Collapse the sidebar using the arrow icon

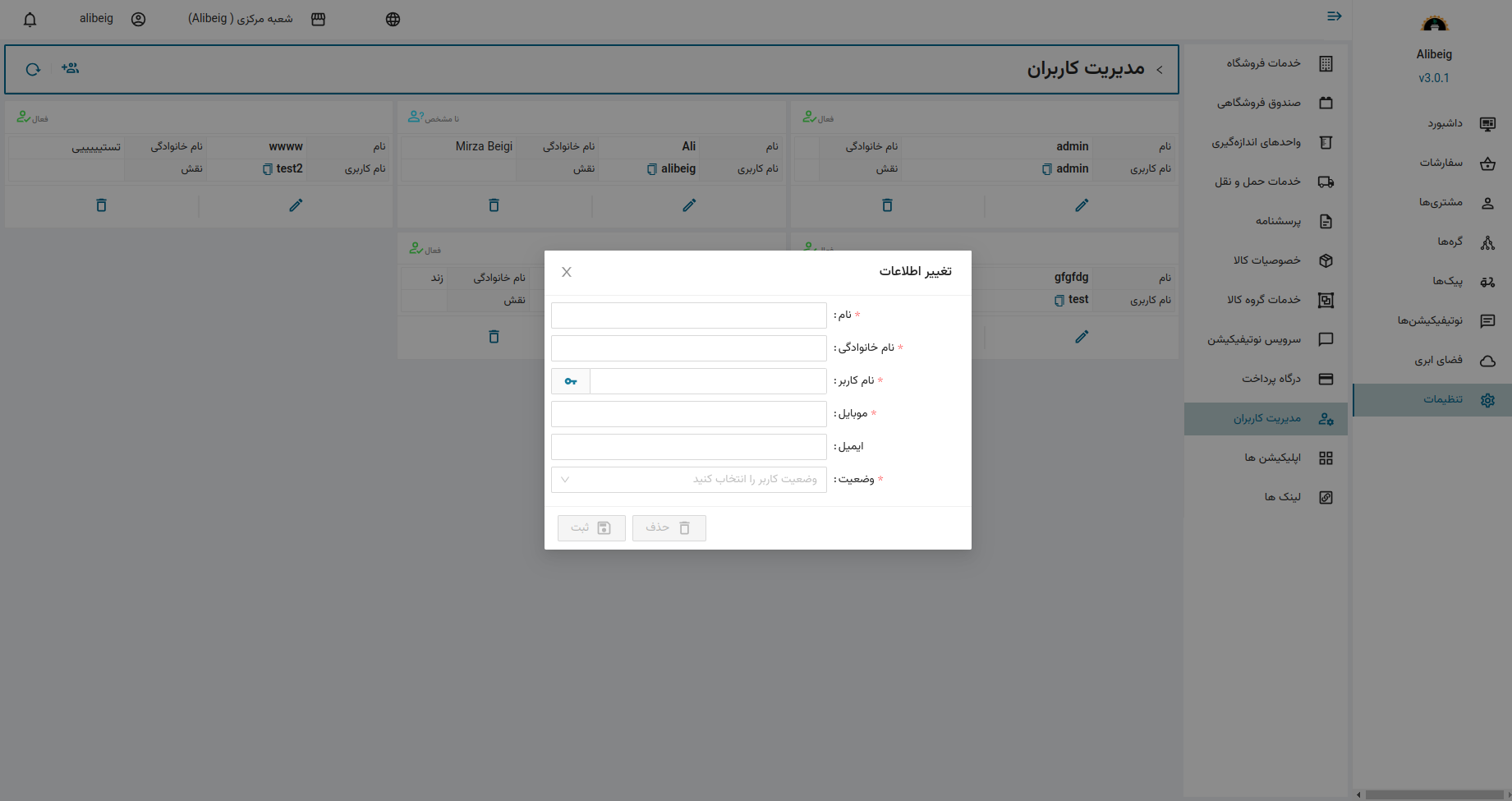pos(1334,16)
